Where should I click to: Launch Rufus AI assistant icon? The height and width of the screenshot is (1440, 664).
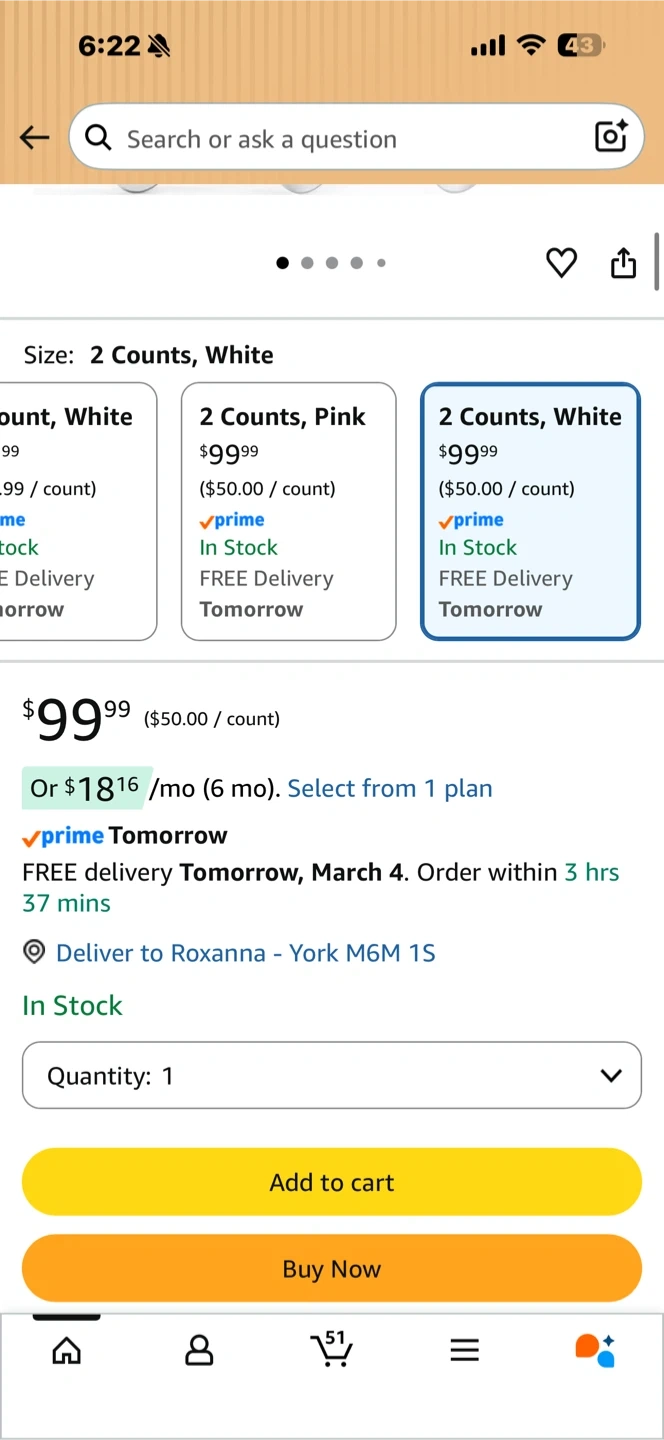(x=596, y=1350)
